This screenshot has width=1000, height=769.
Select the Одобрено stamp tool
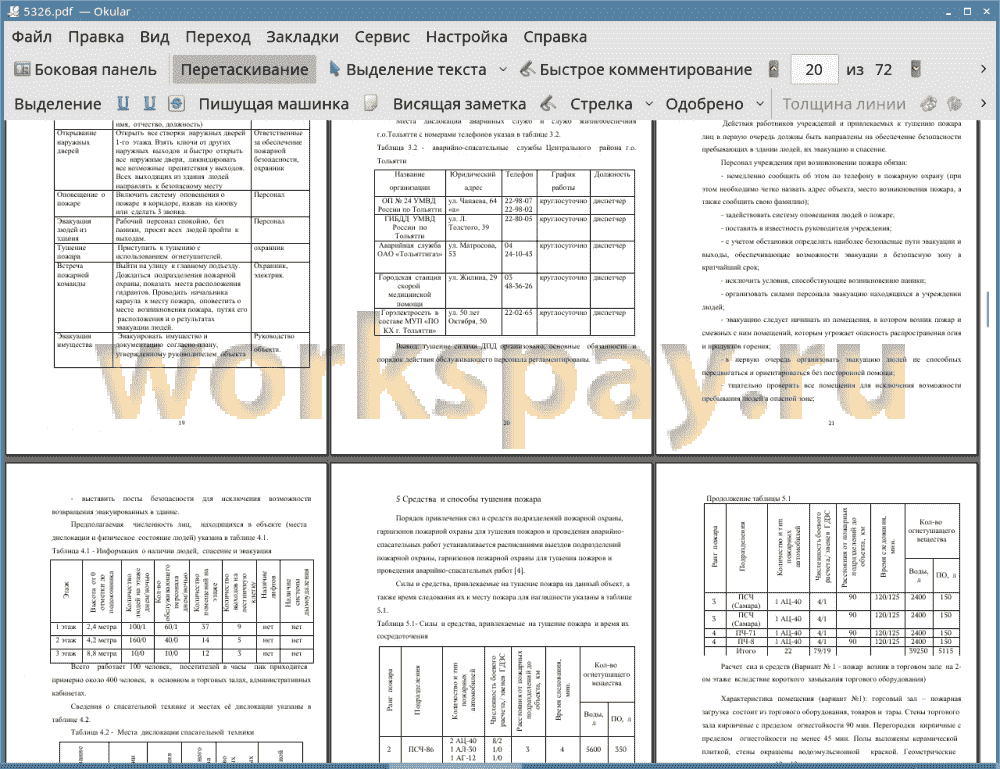pyautogui.click(x=704, y=104)
